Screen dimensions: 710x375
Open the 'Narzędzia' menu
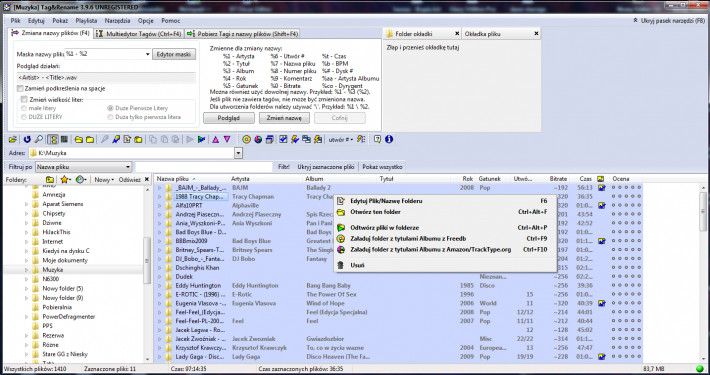[117, 21]
